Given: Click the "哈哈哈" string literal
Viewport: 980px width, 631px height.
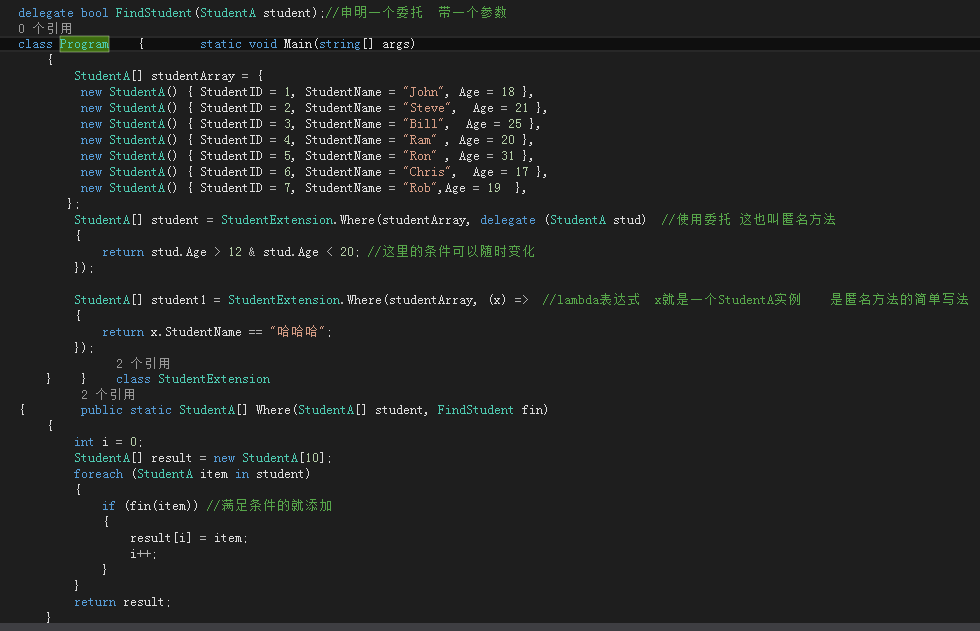Looking at the screenshot, I should click(x=298, y=332).
